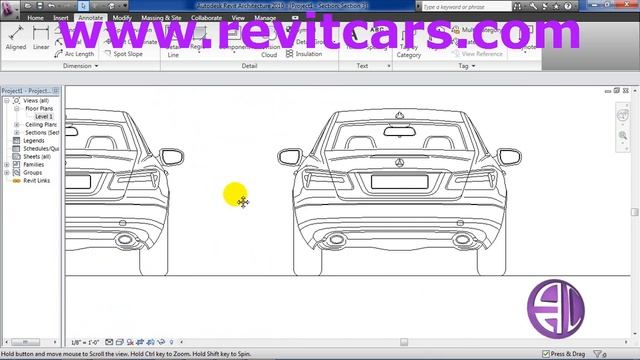
Task: Expand the Groups tree node
Action: coord(7,173)
